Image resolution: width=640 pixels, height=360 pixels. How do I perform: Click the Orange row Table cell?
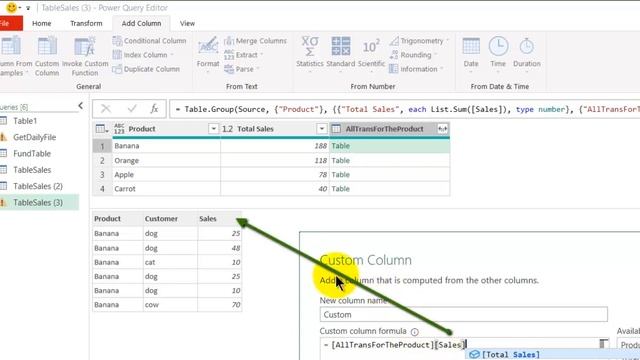[389, 160]
